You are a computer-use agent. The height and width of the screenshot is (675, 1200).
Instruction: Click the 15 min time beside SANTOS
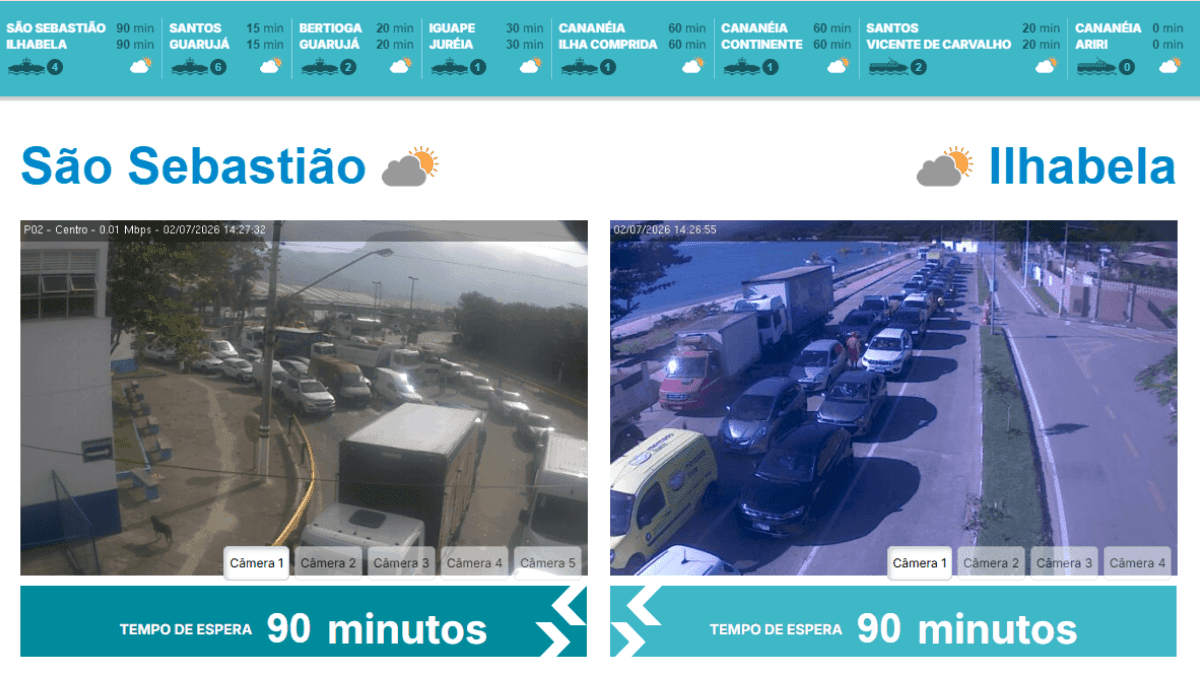pos(266,28)
